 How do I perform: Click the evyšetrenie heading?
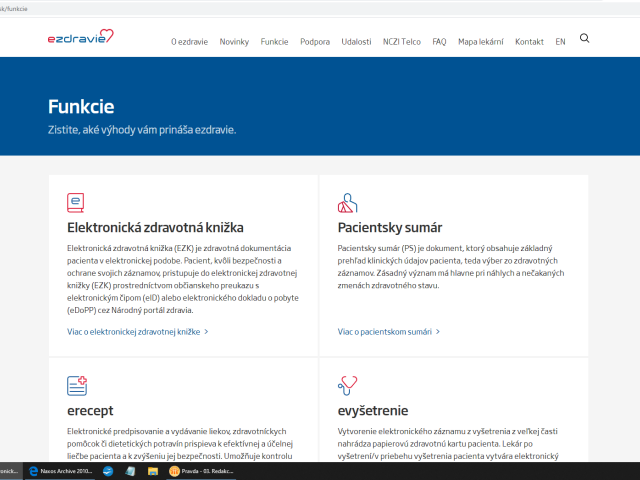[373, 411]
